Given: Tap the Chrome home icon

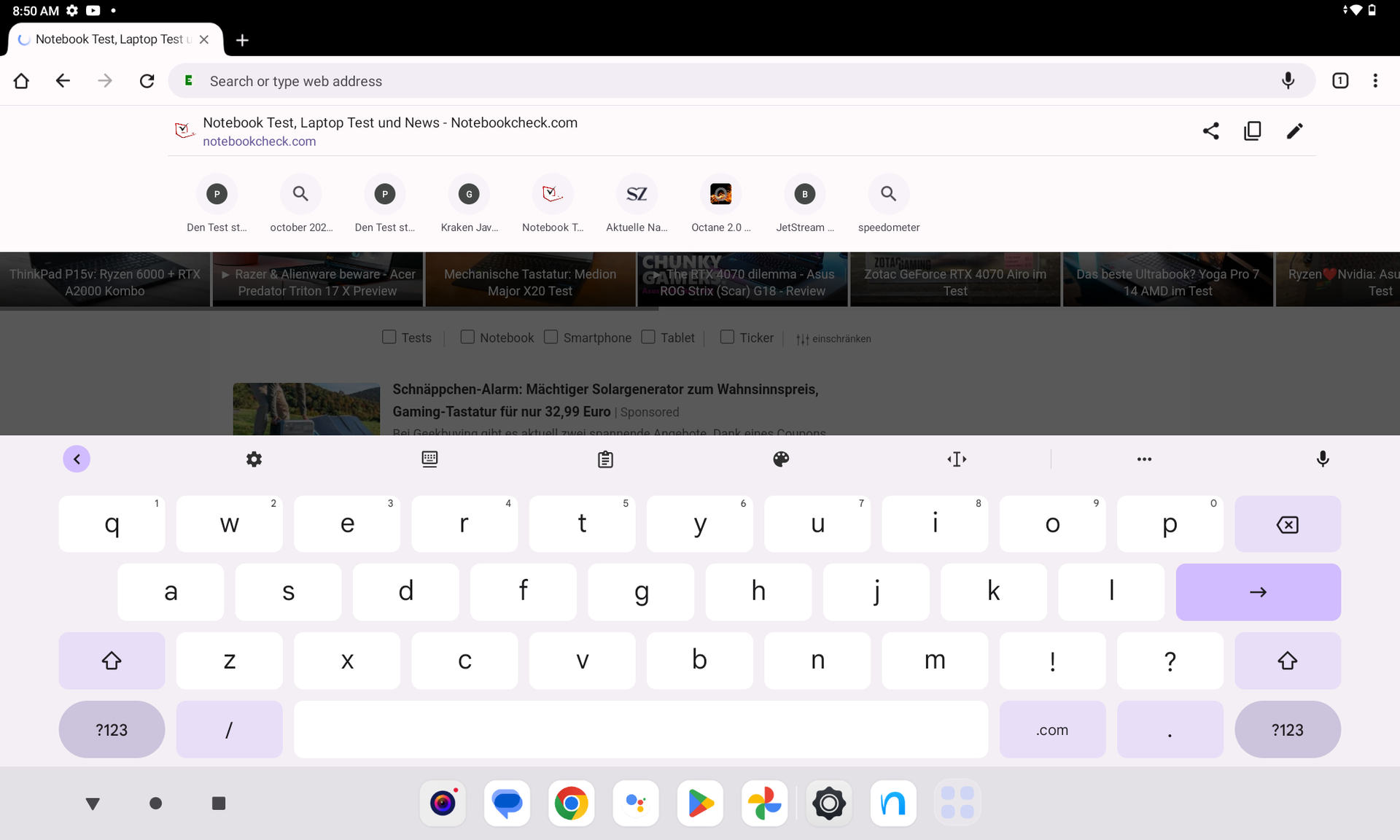Looking at the screenshot, I should pos(21,81).
